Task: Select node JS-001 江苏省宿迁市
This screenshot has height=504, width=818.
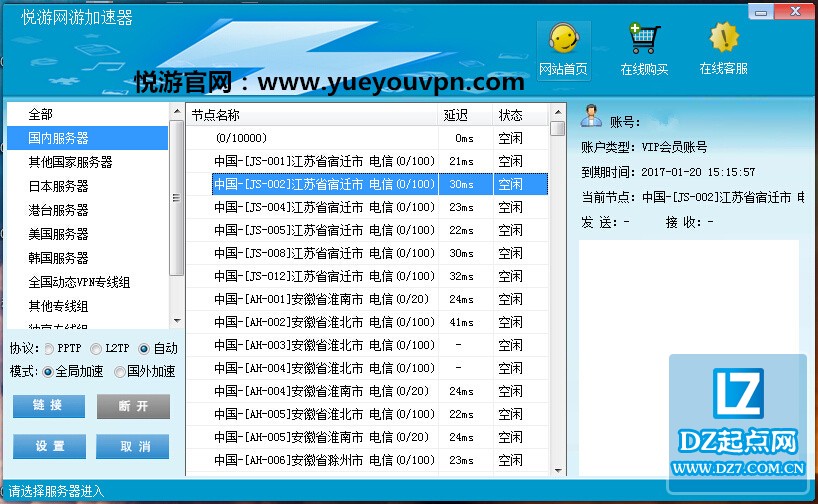Action: pos(367,161)
